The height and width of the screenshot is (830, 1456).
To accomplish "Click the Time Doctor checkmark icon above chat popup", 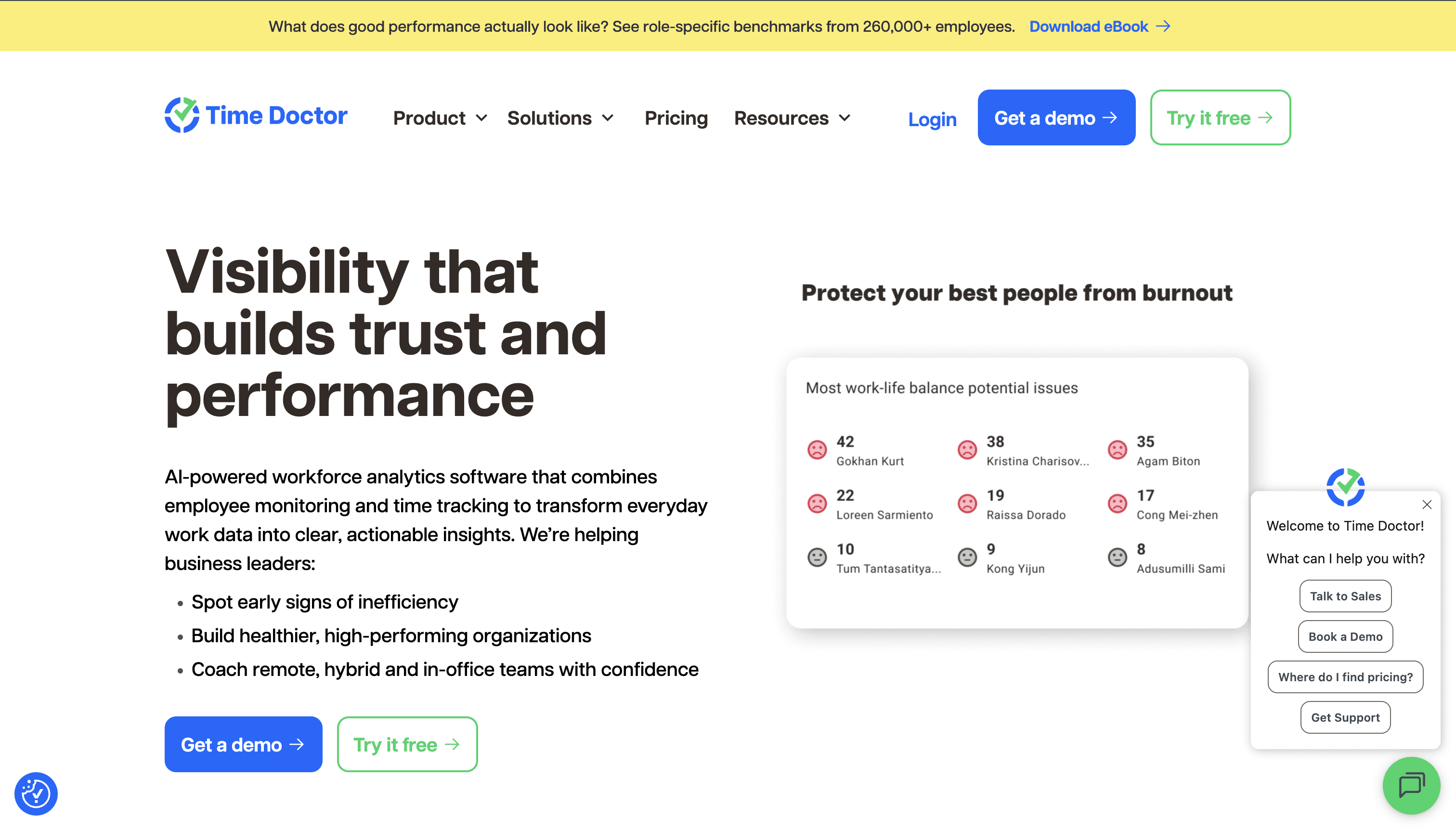I will 1345,487.
